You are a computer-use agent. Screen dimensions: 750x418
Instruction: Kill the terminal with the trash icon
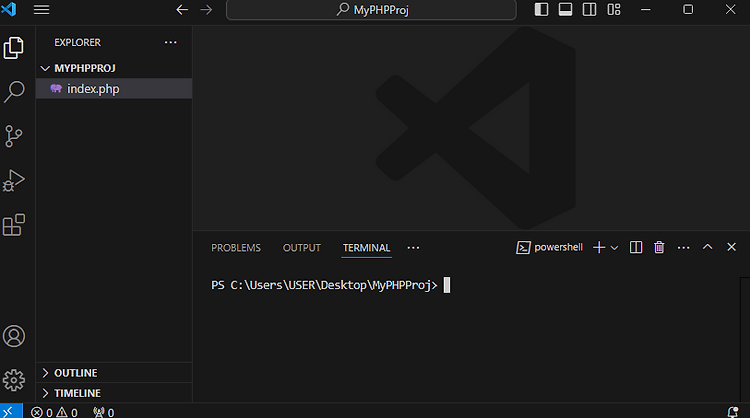point(659,247)
